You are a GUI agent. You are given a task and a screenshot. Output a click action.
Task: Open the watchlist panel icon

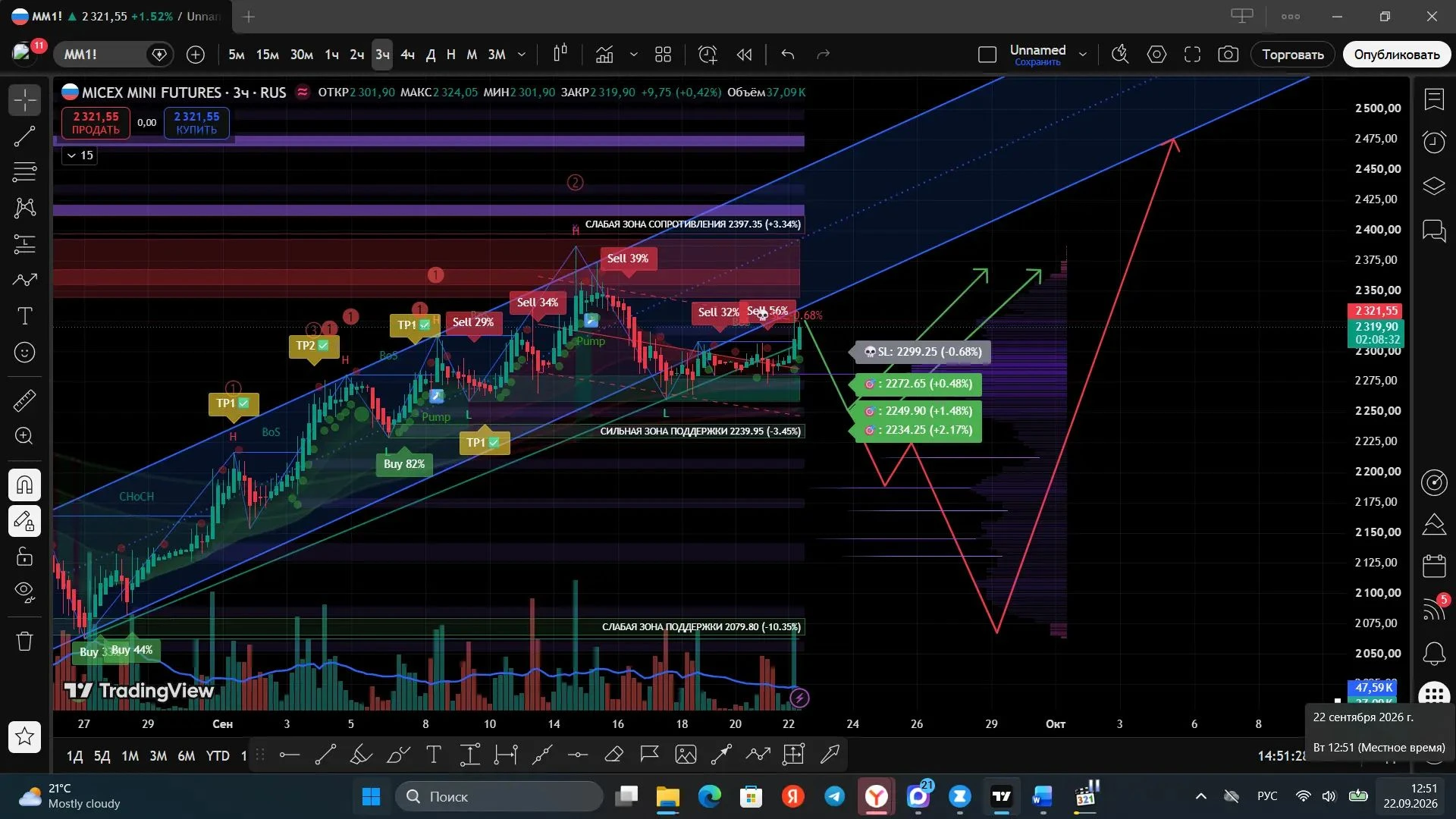pos(1434,99)
